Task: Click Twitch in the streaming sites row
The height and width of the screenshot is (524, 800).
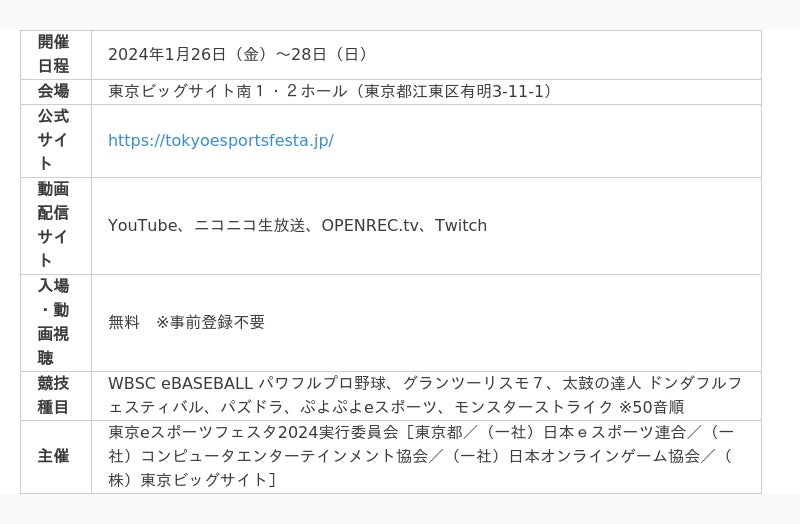Action: click(x=461, y=226)
